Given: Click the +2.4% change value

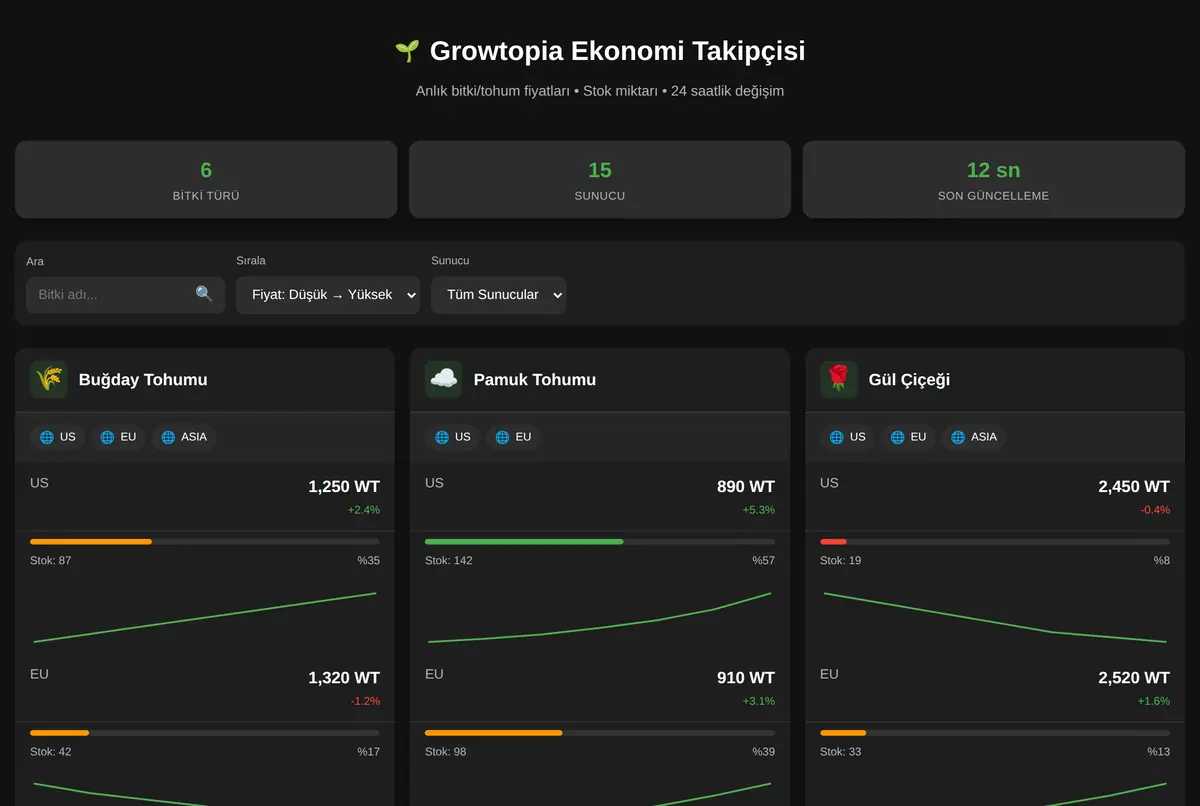Looking at the screenshot, I should (364, 510).
